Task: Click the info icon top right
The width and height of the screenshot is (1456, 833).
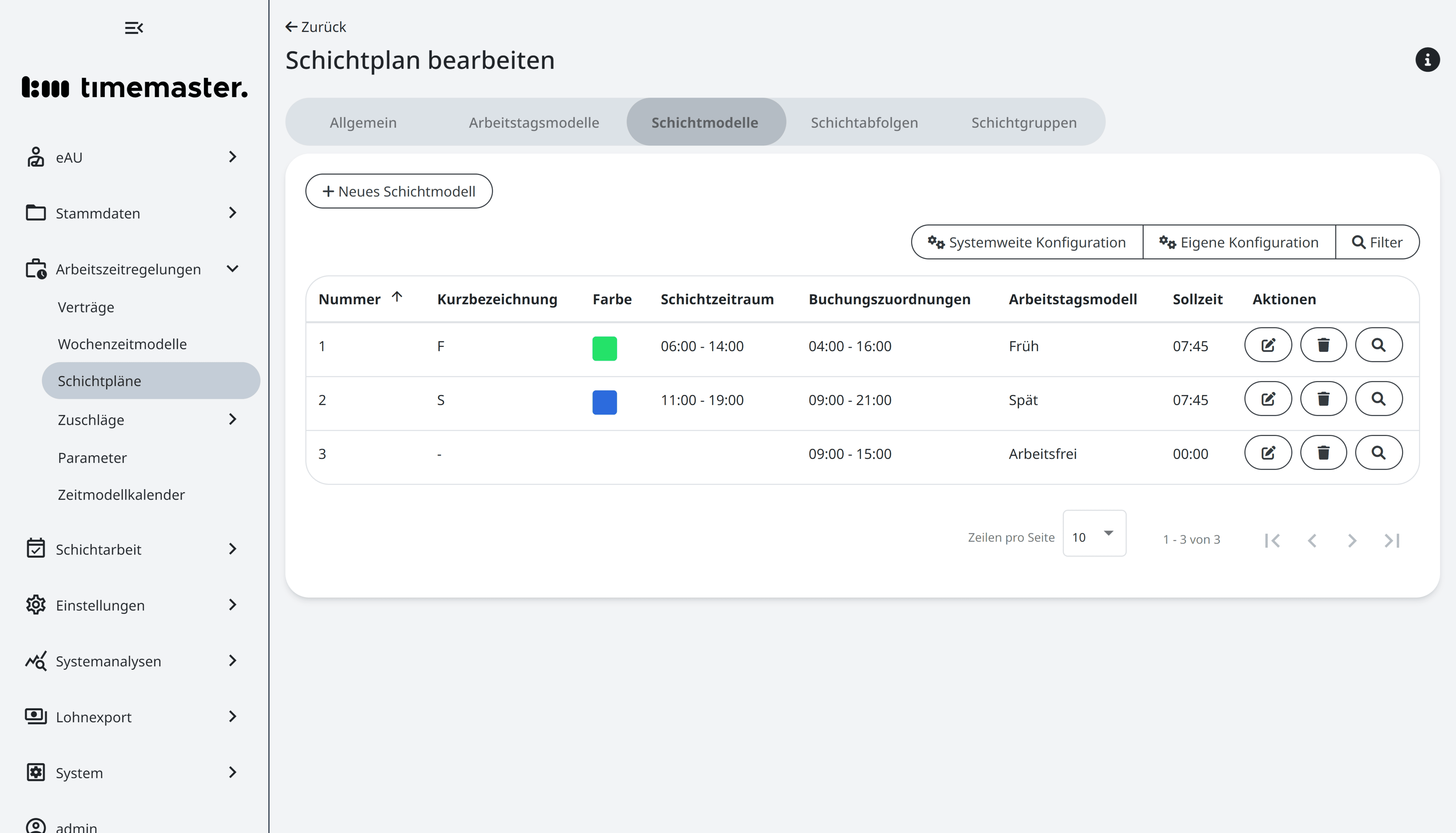Action: 1427,60
